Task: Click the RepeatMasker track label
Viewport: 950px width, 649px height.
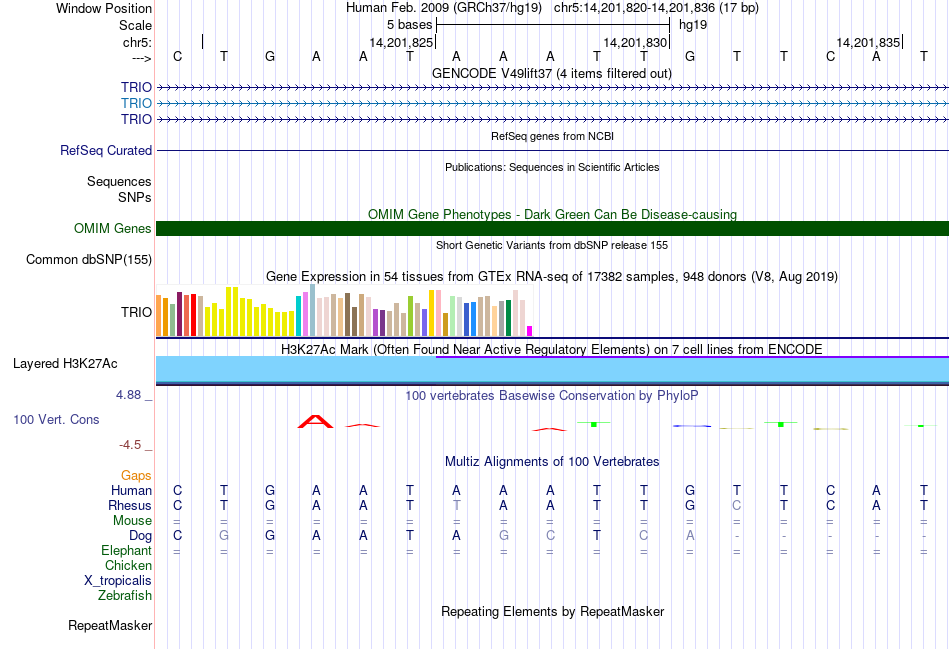Action: point(110,625)
